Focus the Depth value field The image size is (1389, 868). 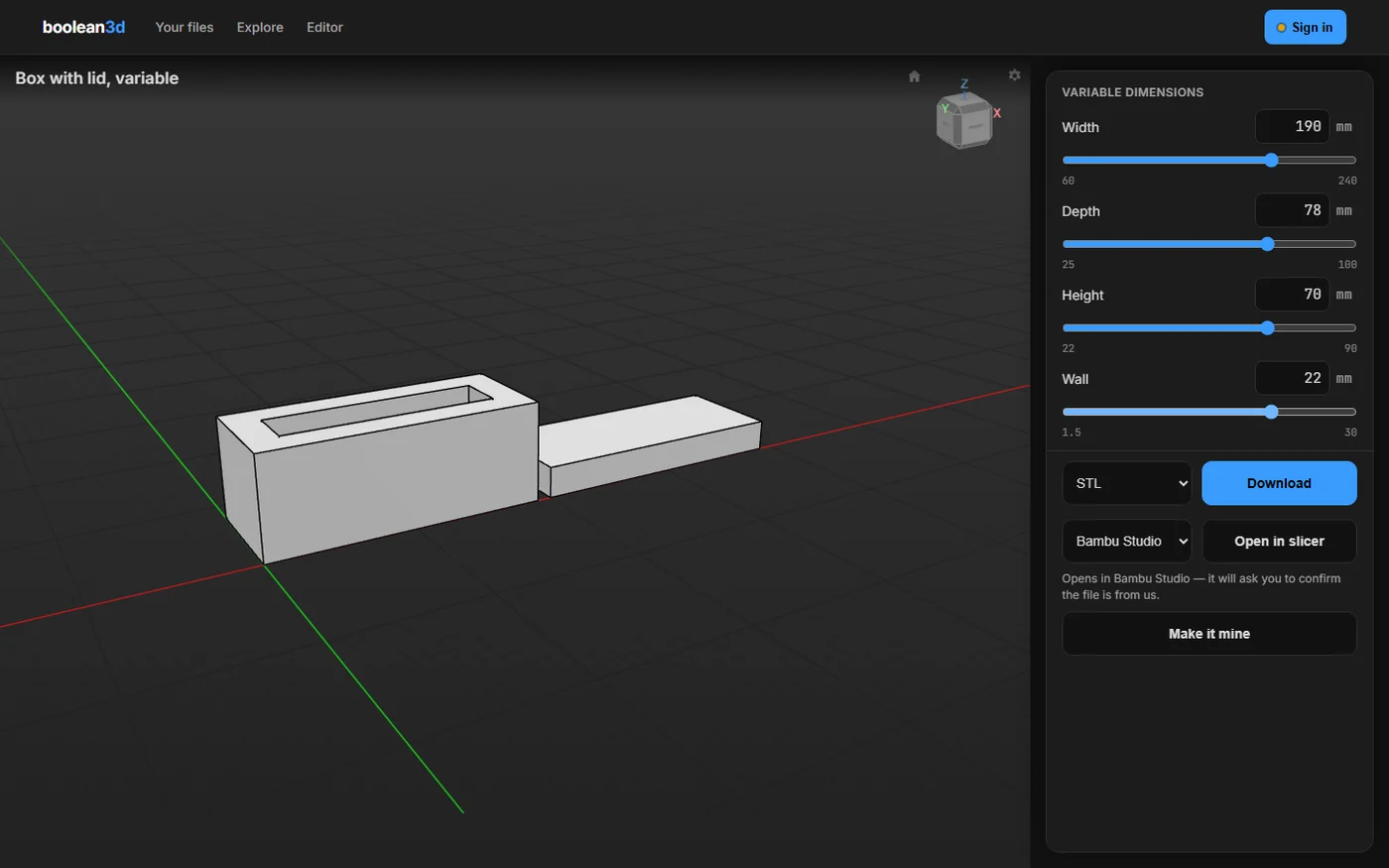pyautogui.click(x=1292, y=210)
